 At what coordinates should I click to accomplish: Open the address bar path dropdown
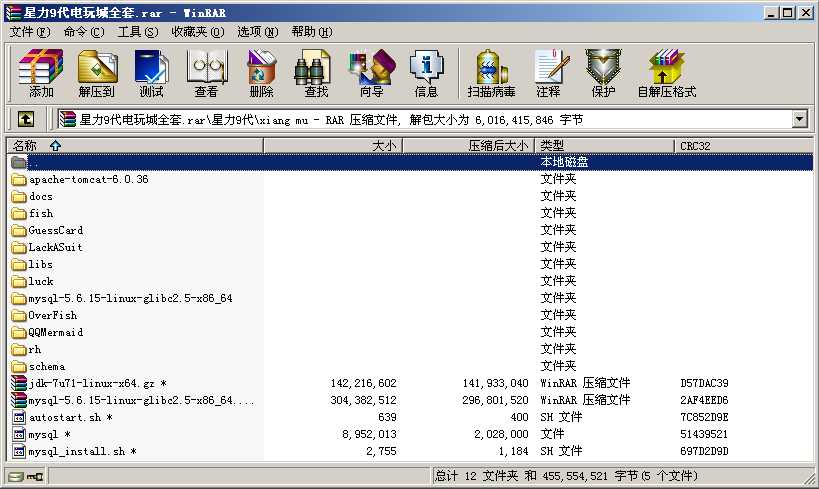799,120
